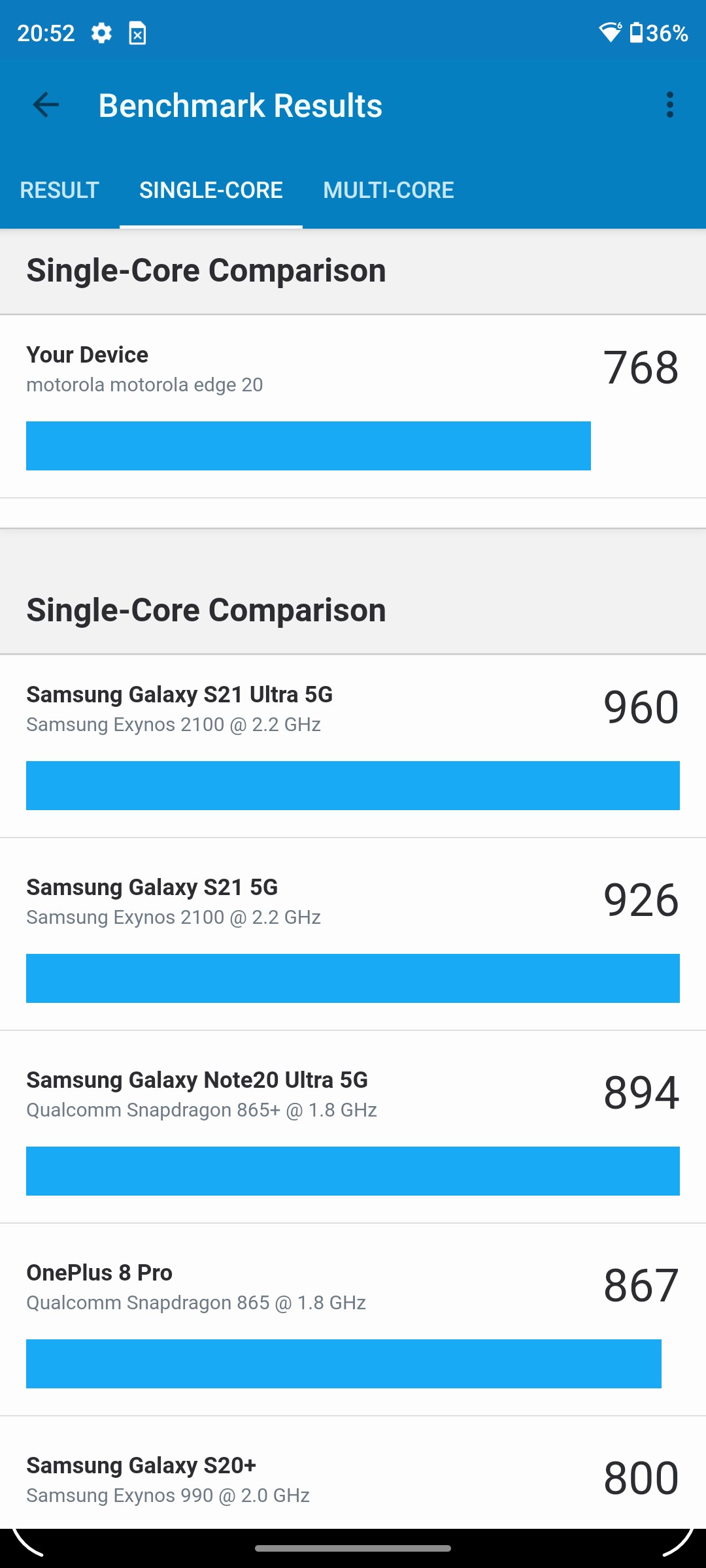Tap the motorola edge 20 device name
Image resolution: width=706 pixels, height=1568 pixels.
coord(144,385)
